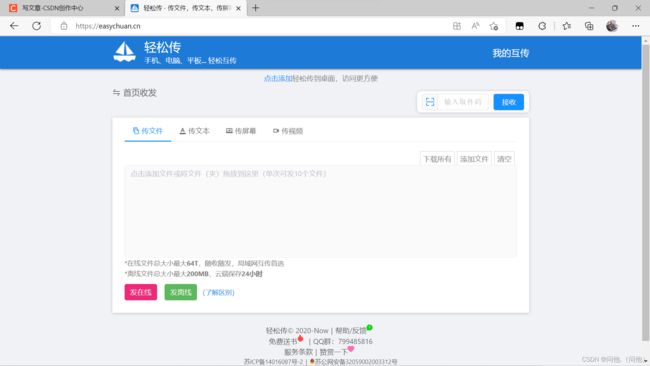Click the 清空 button
This screenshot has height=366, width=650.
(504, 159)
